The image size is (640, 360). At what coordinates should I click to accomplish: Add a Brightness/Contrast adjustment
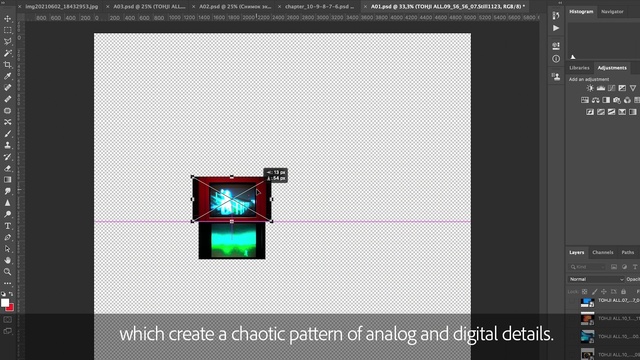[x=590, y=88]
